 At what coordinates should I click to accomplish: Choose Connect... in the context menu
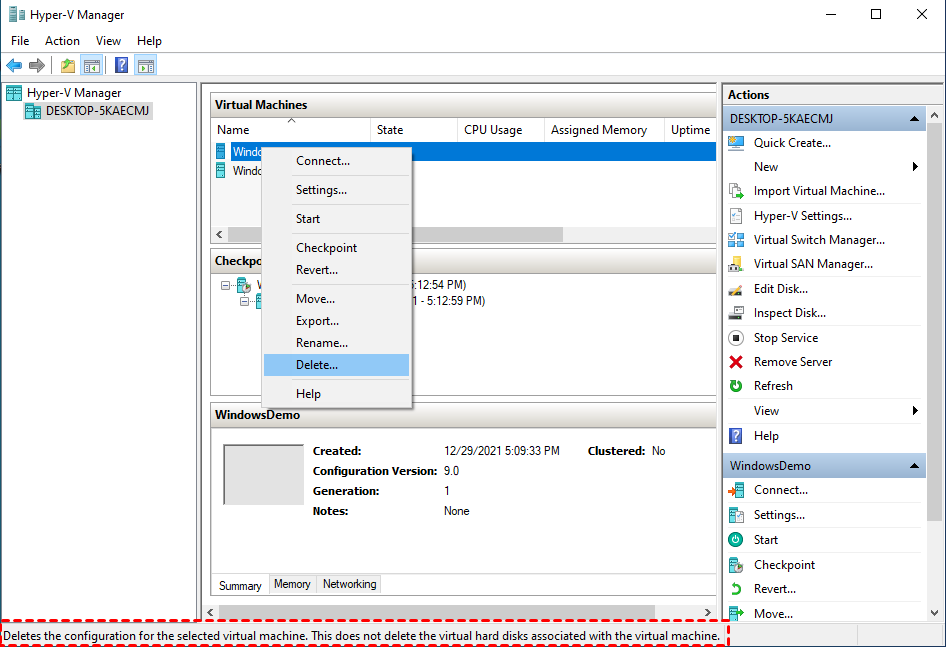(337, 161)
